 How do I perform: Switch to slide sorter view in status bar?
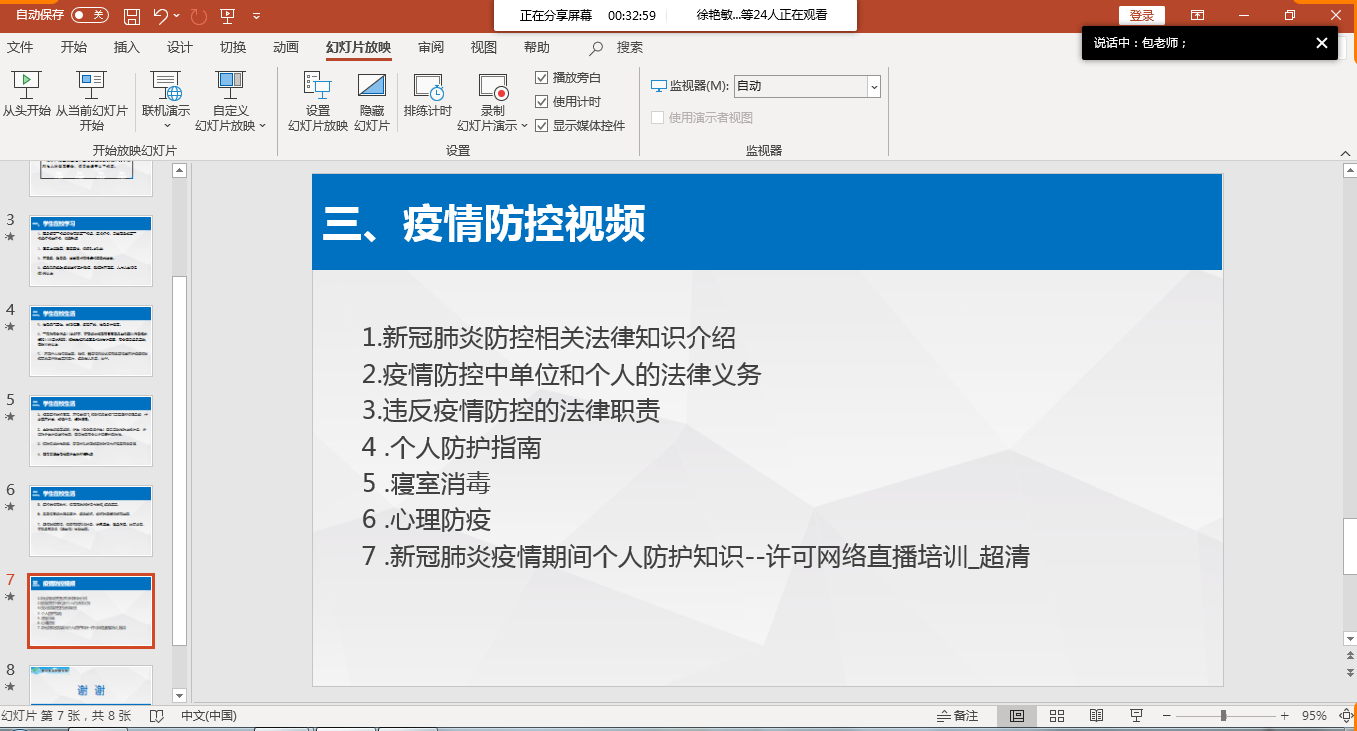[1057, 716]
